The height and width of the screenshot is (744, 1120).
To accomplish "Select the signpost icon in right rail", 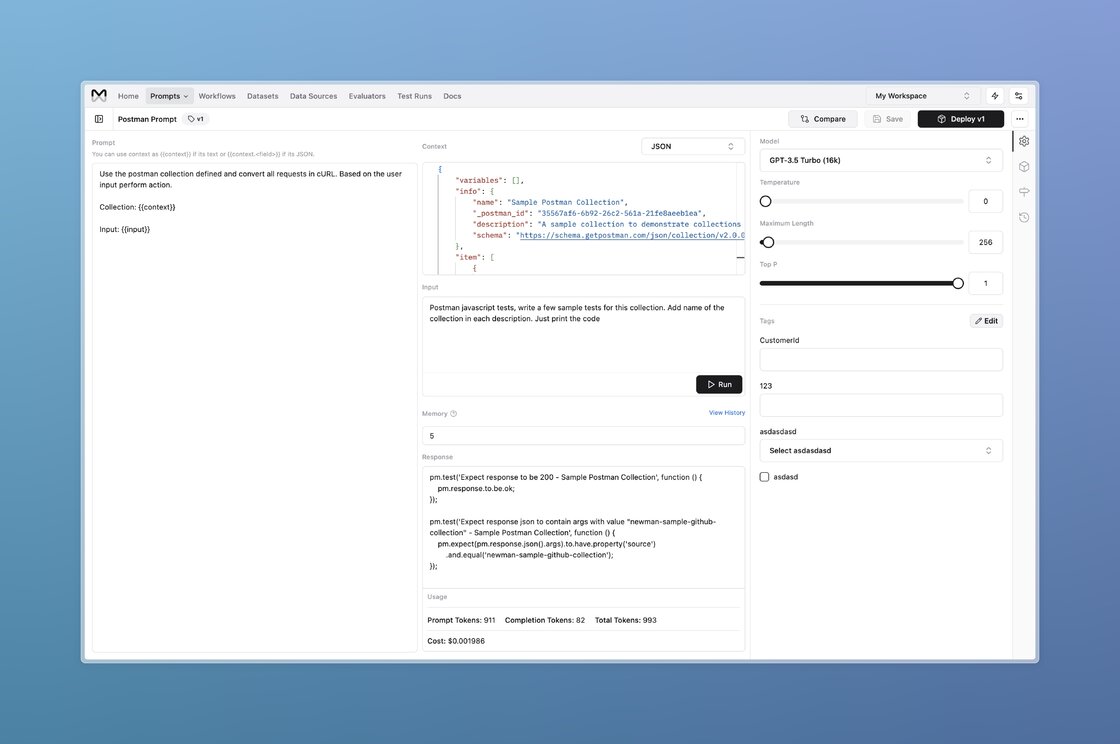I will [x=1024, y=191].
